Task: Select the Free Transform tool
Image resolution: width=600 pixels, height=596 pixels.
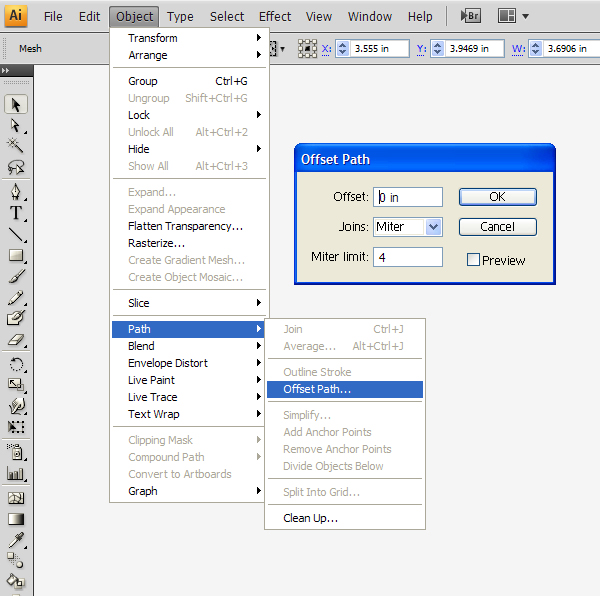Action: click(x=16, y=427)
